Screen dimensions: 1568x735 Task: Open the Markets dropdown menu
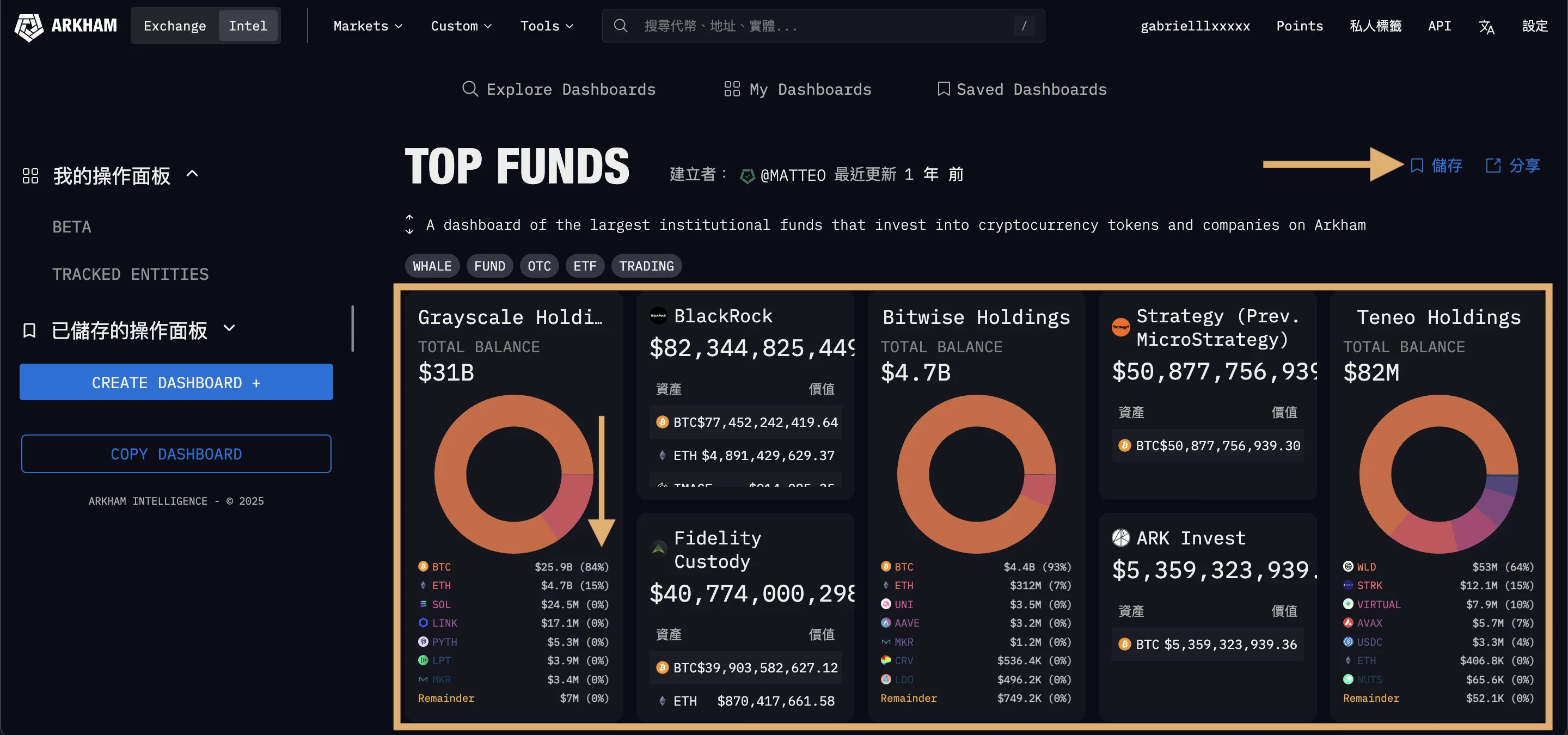367,26
